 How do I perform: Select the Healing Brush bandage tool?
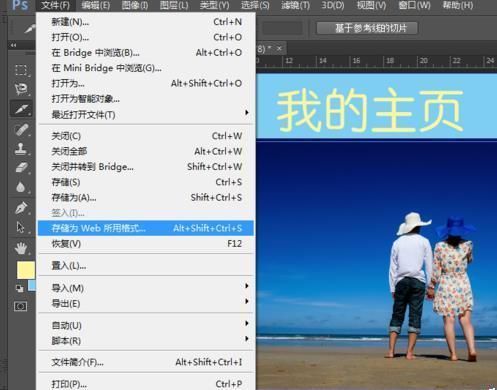click(21, 129)
